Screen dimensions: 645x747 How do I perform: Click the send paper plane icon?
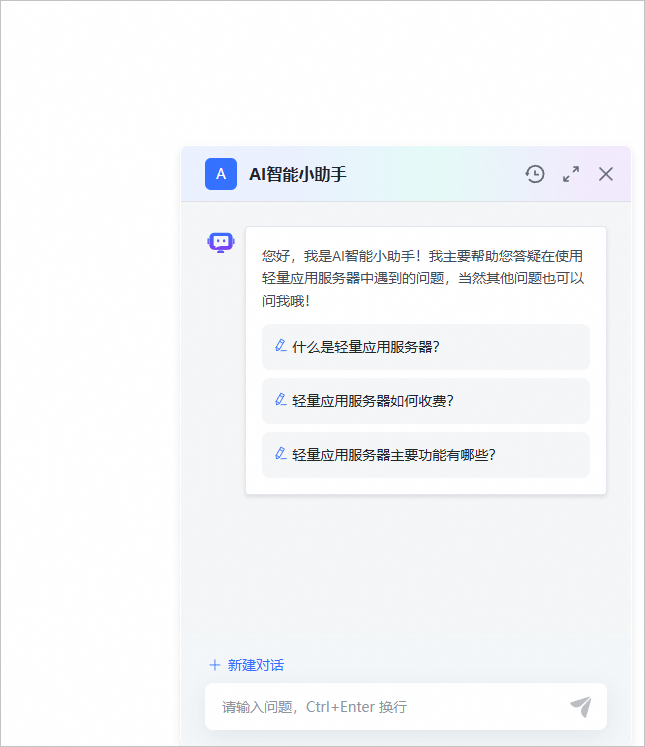(x=581, y=707)
